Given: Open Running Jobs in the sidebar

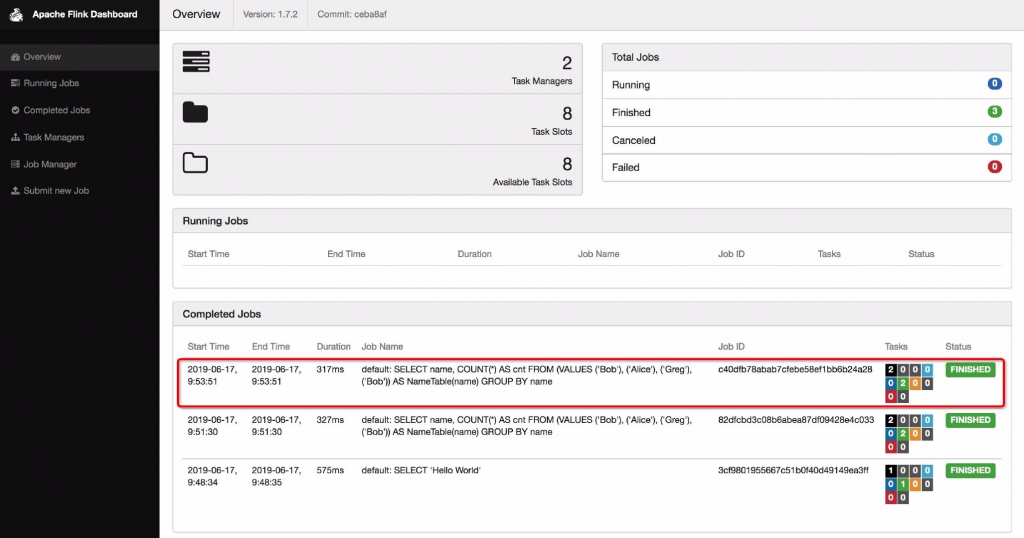Looking at the screenshot, I should tap(51, 83).
